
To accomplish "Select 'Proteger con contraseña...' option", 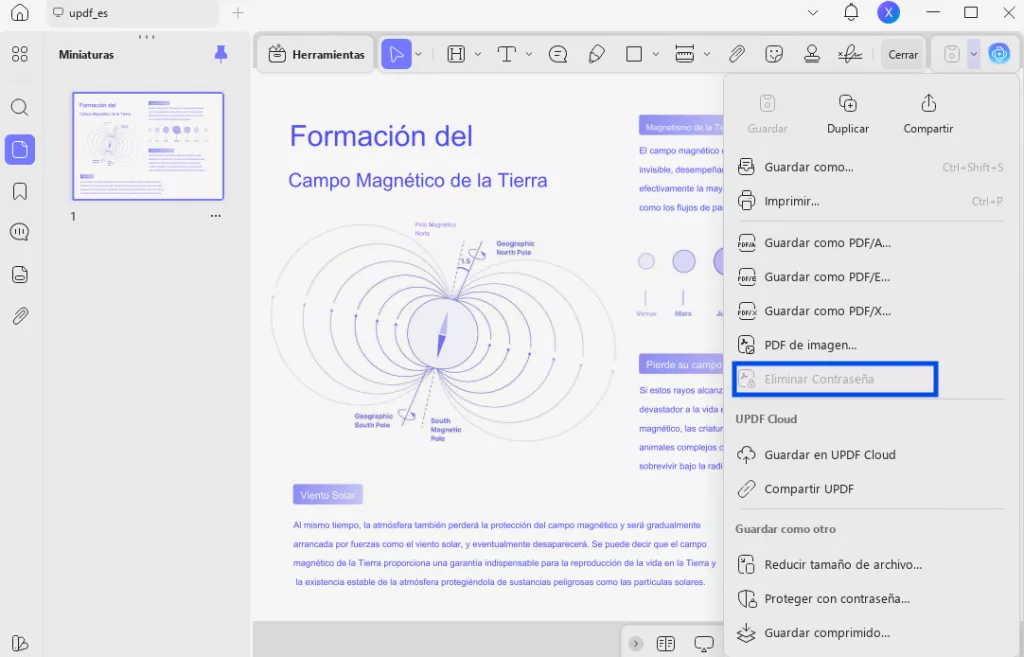I will [x=836, y=599].
